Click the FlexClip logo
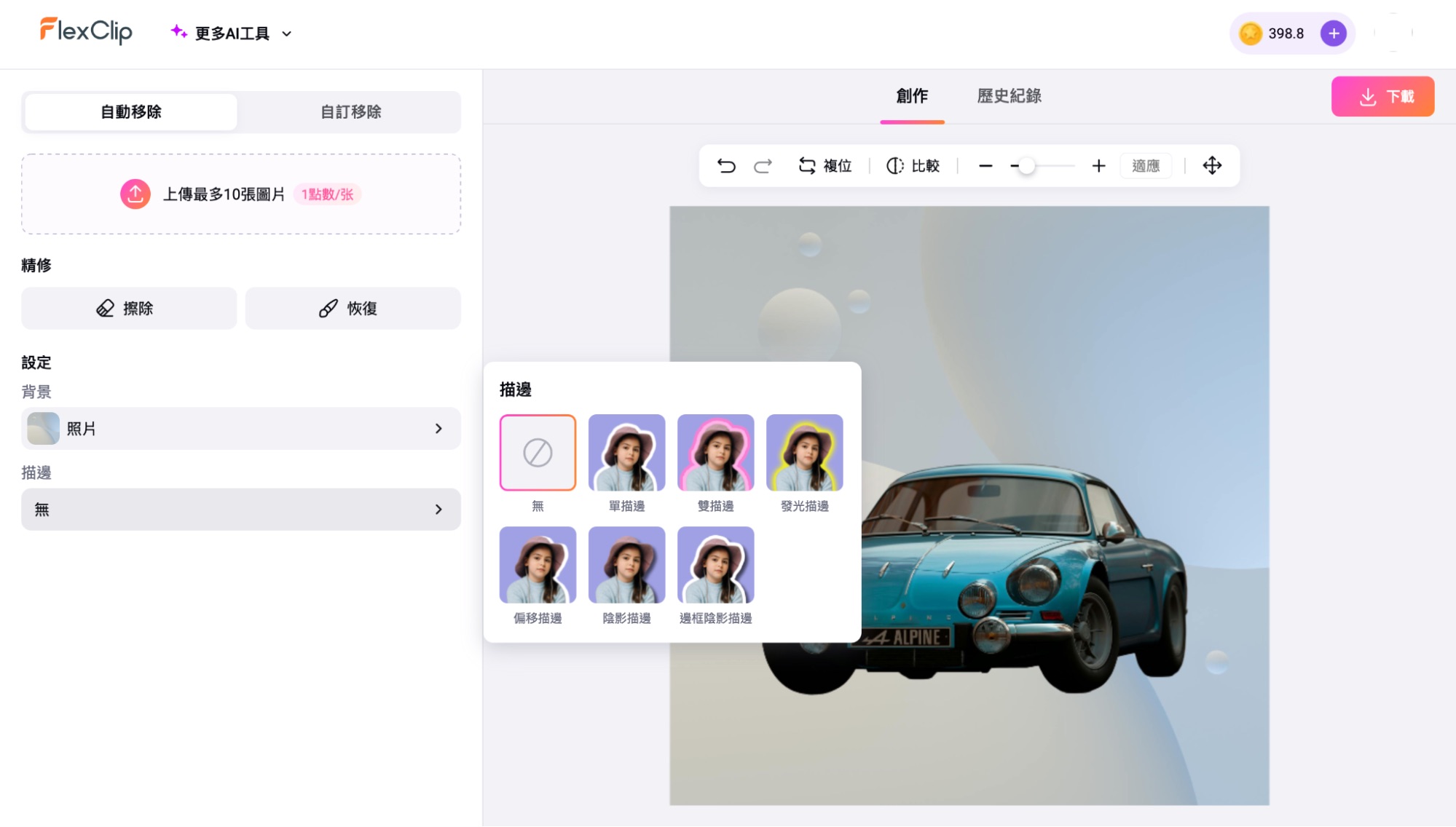The image size is (1456, 827). [x=86, y=31]
